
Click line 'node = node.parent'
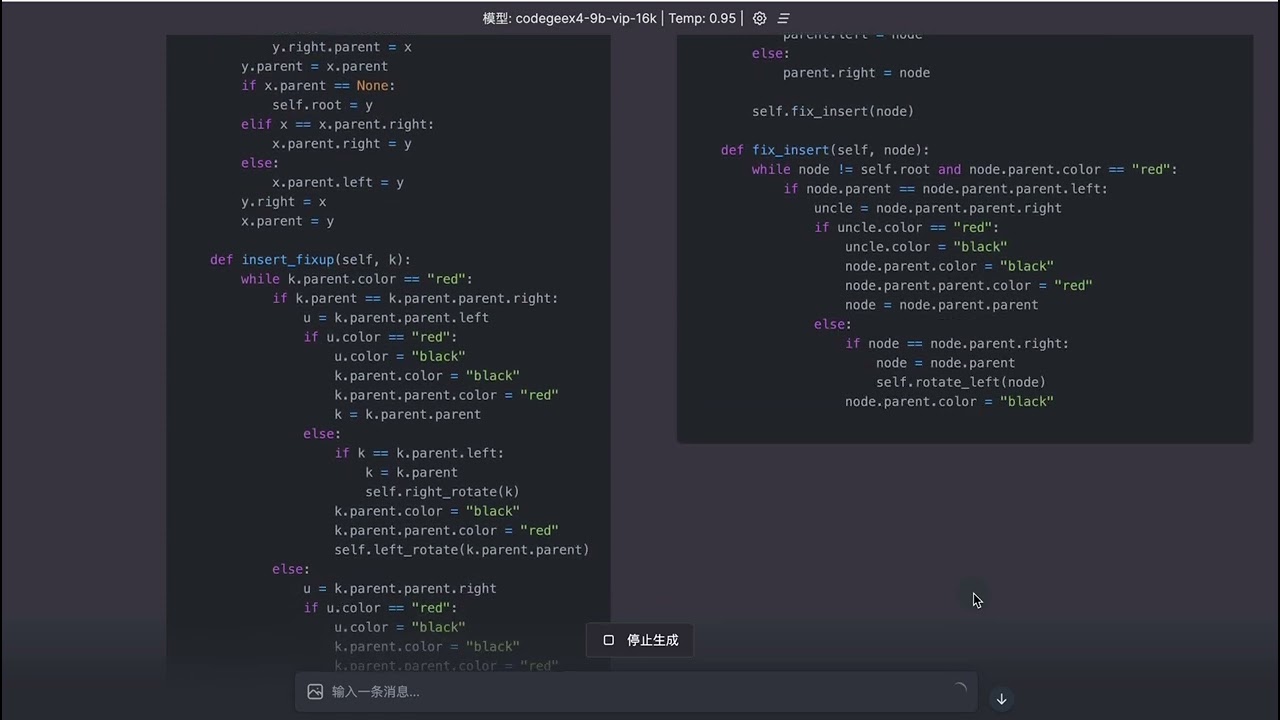pos(946,362)
